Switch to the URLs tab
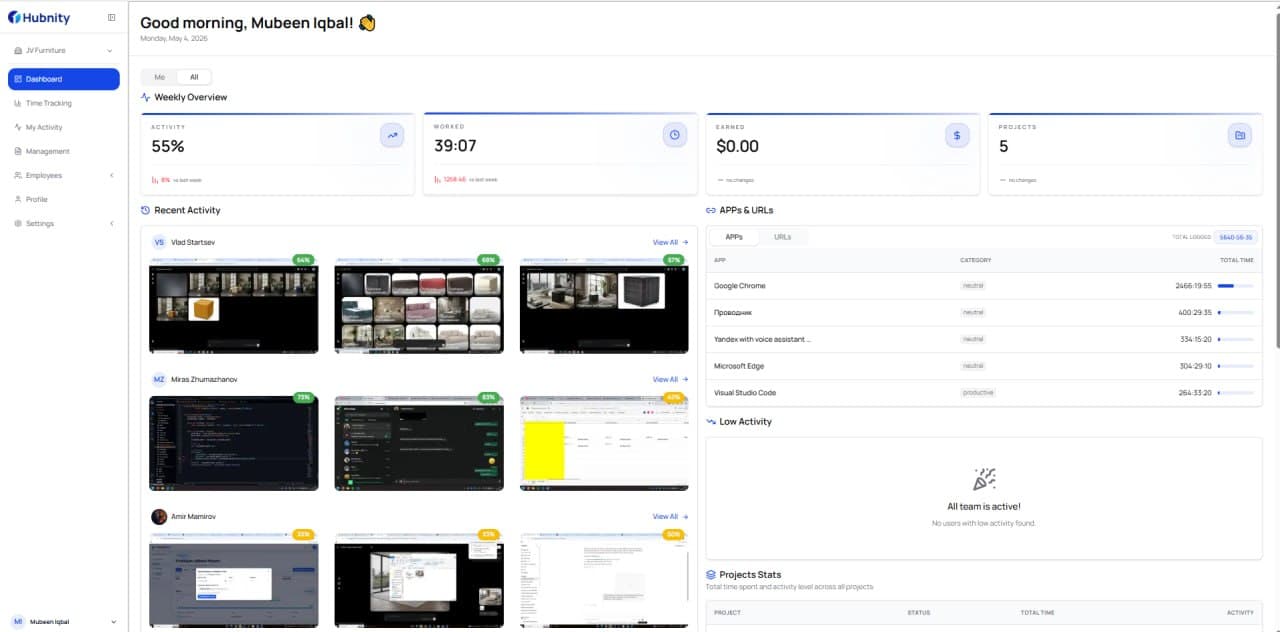 coord(783,237)
